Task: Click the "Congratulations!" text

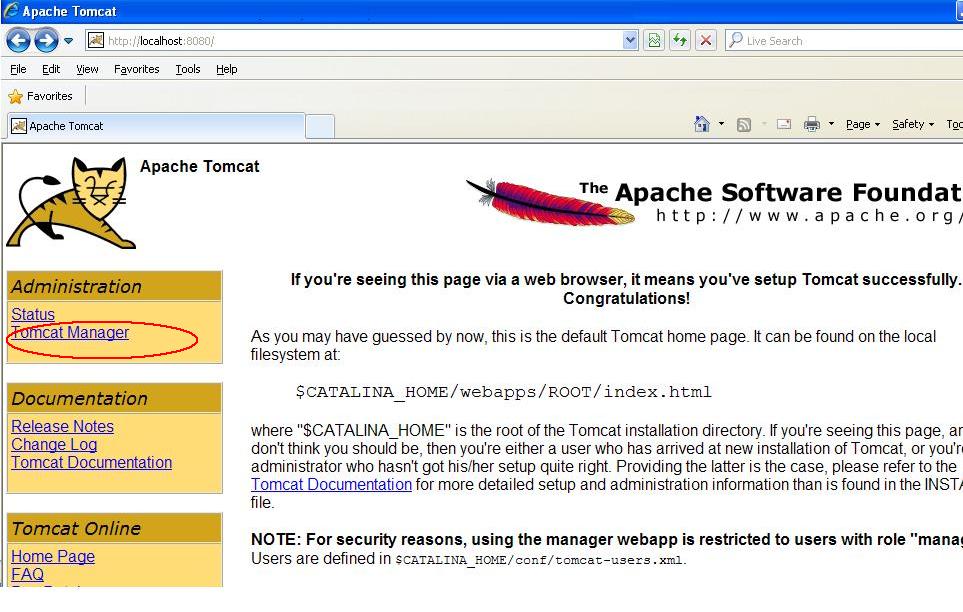Action: tap(626, 299)
